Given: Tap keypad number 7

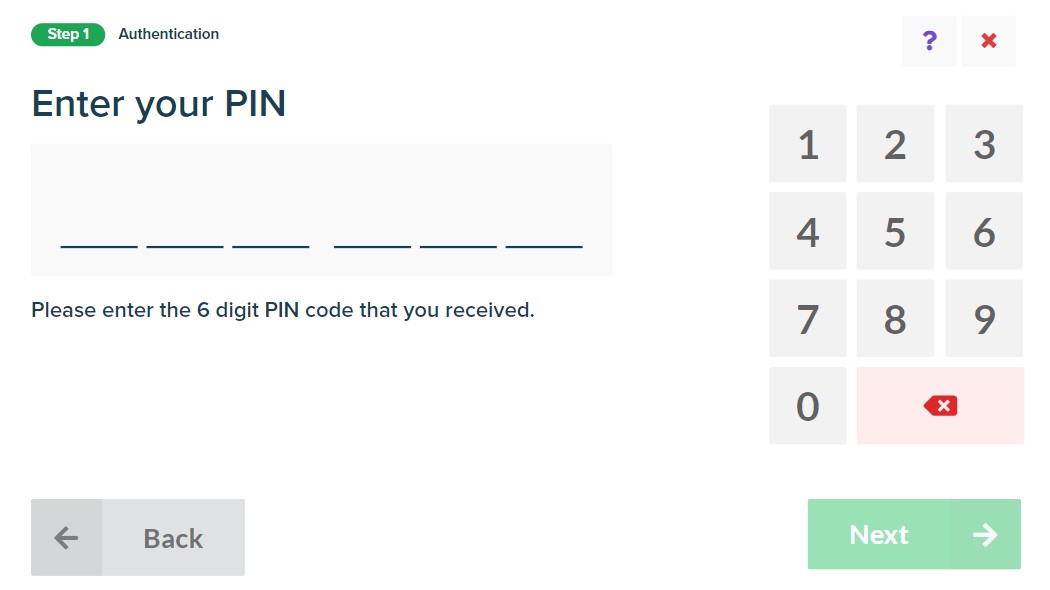Looking at the screenshot, I should (x=807, y=319).
